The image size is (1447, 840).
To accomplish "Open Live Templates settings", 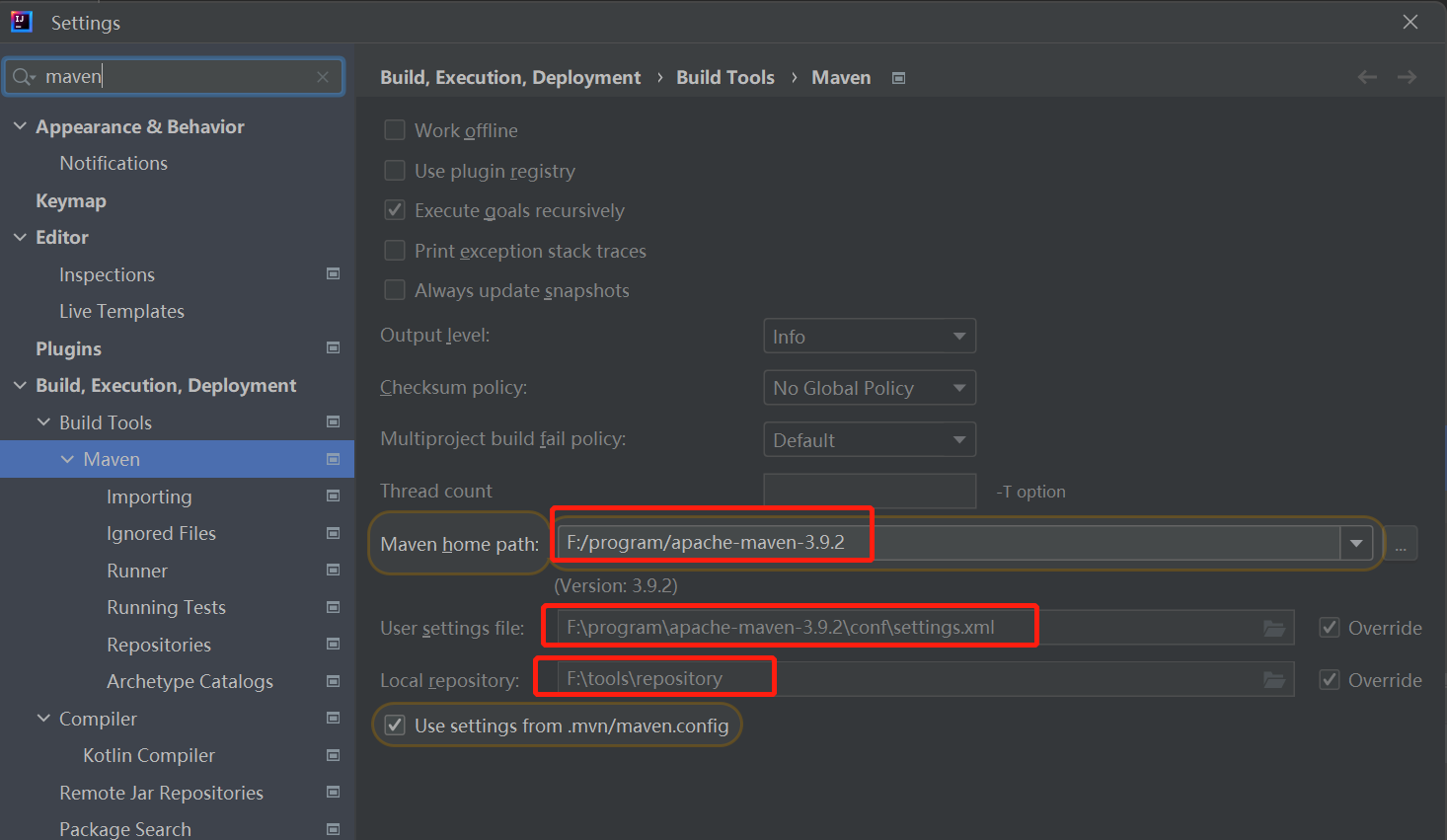I will 121,311.
